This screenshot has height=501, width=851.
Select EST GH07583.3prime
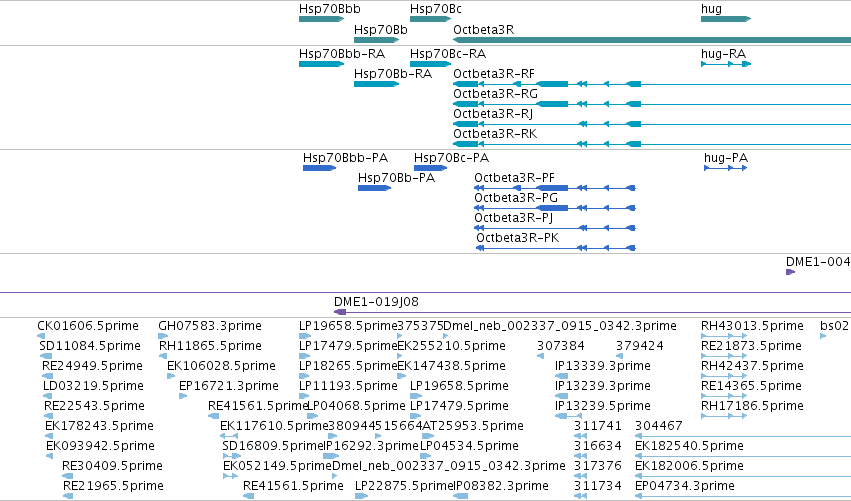pos(210,326)
